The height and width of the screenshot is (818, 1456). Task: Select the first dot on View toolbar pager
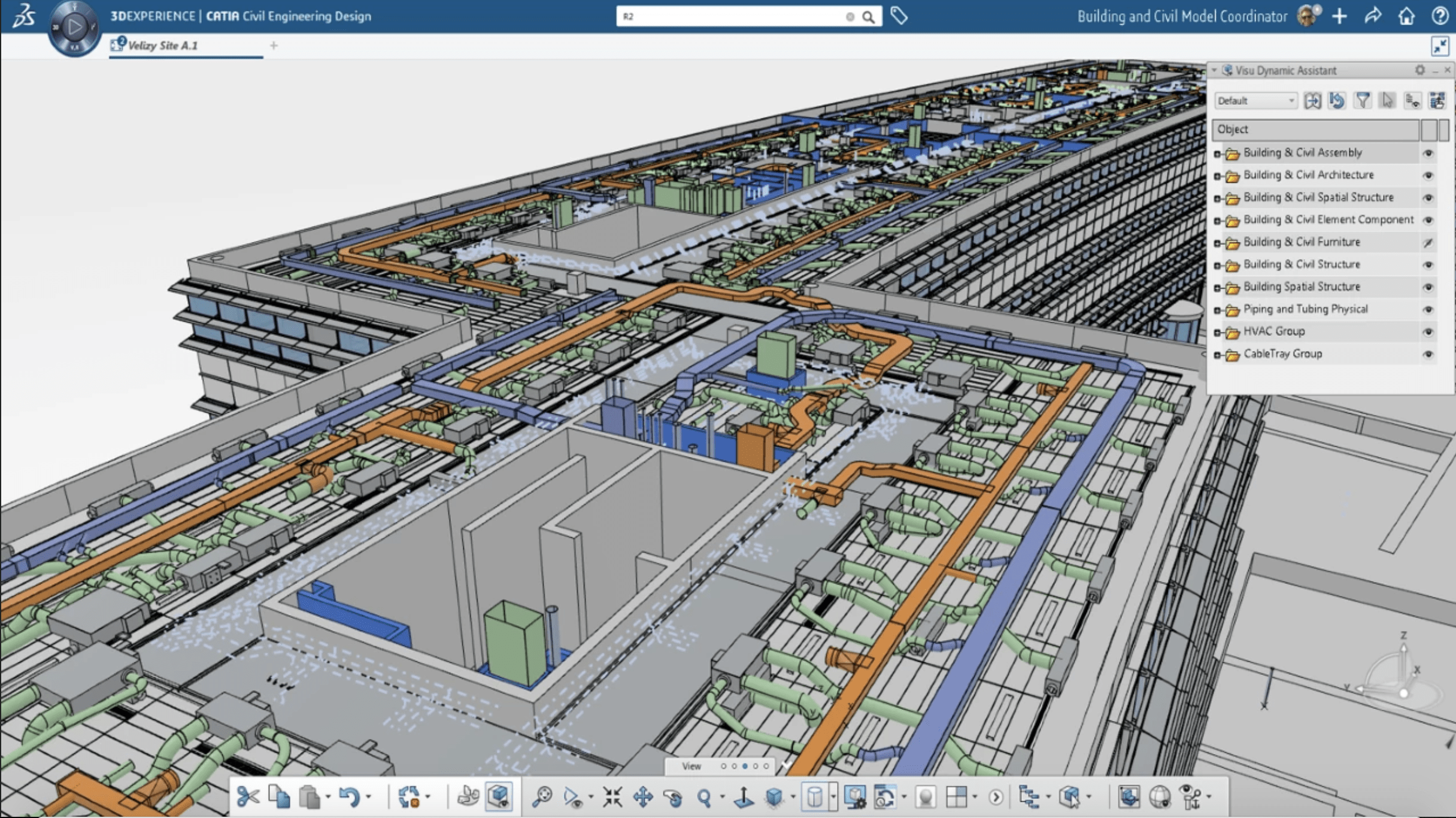point(723,766)
